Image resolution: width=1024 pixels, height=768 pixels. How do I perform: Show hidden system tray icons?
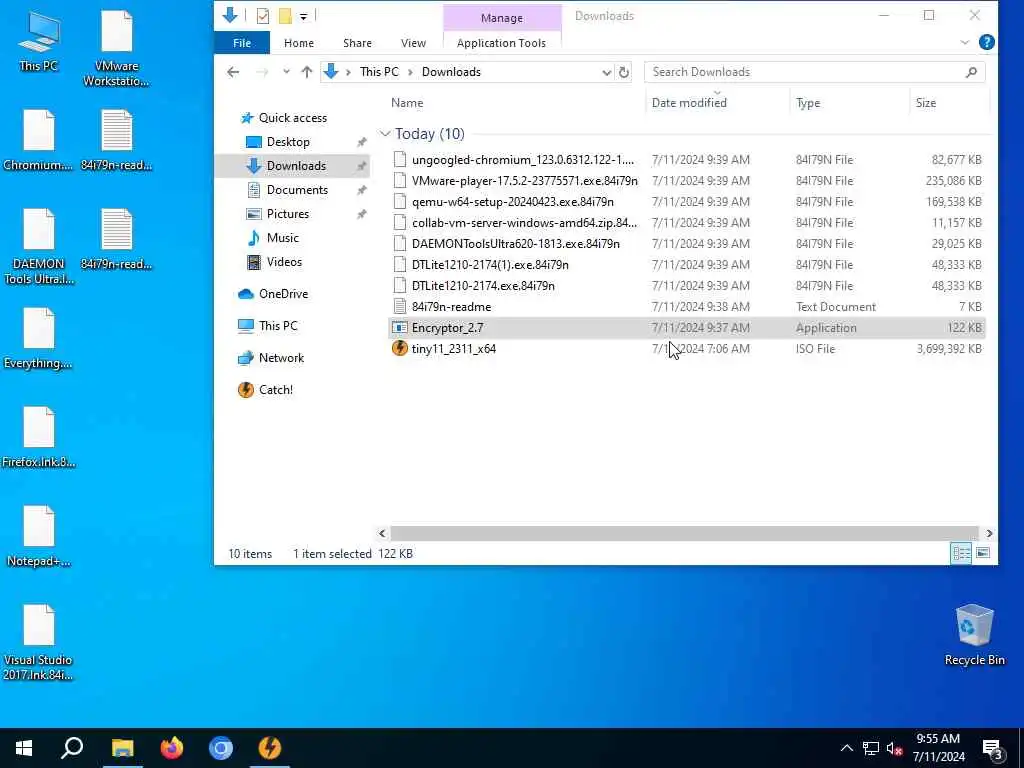[x=846, y=748]
